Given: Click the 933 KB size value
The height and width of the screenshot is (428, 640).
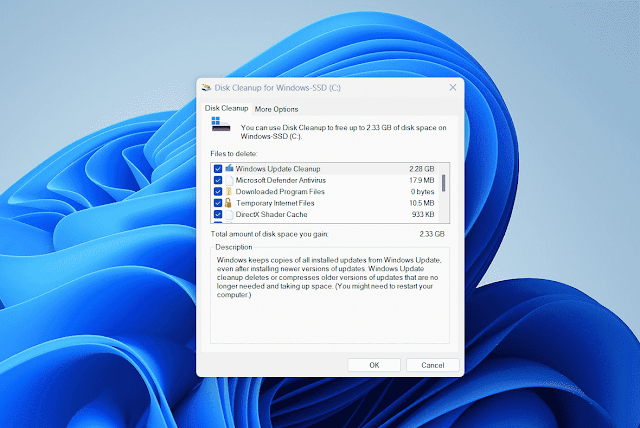Looking at the screenshot, I should 423,215.
